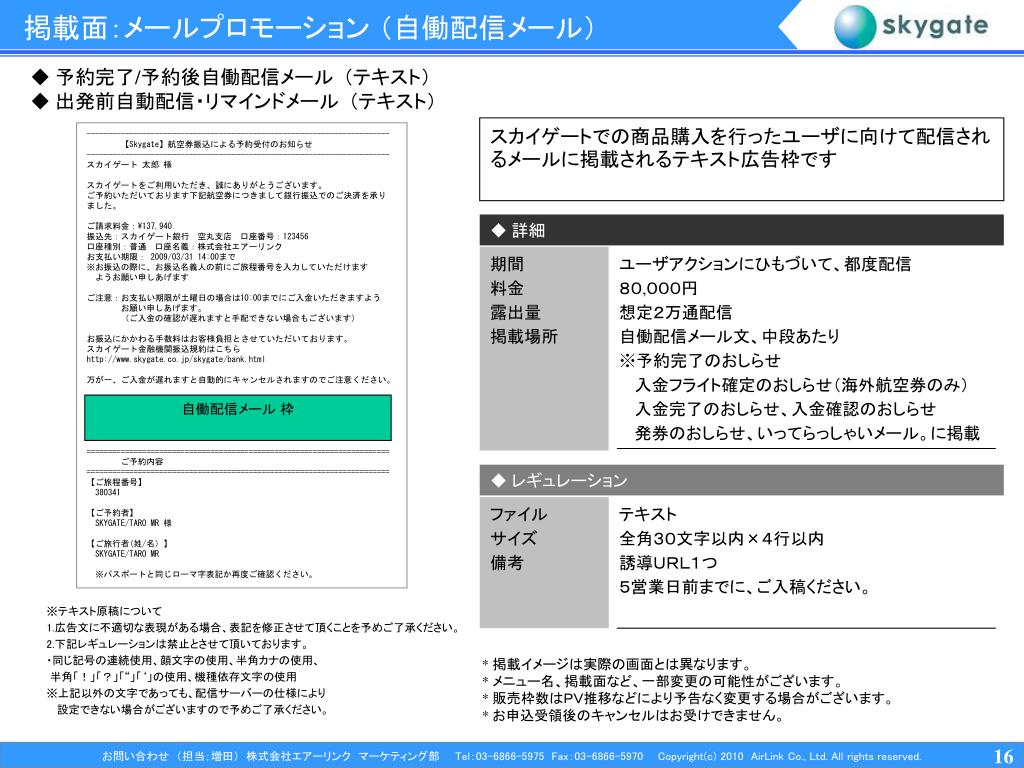This screenshot has height=768, width=1024.
Task: Click the value "自動配信メール文、中段あたり"
Action: [x=729, y=336]
